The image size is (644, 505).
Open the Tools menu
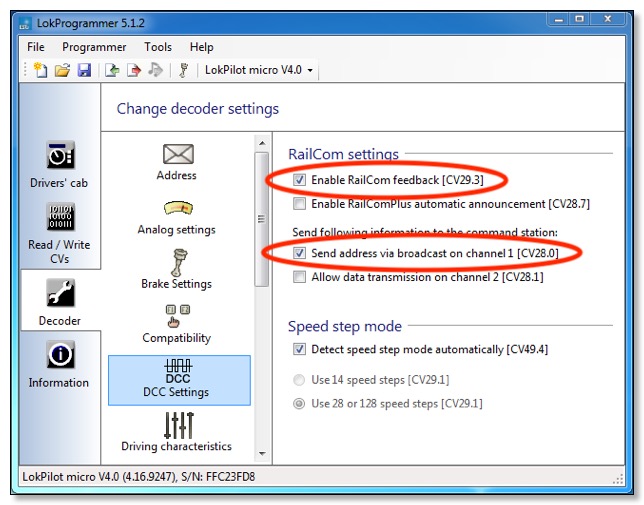[x=158, y=47]
